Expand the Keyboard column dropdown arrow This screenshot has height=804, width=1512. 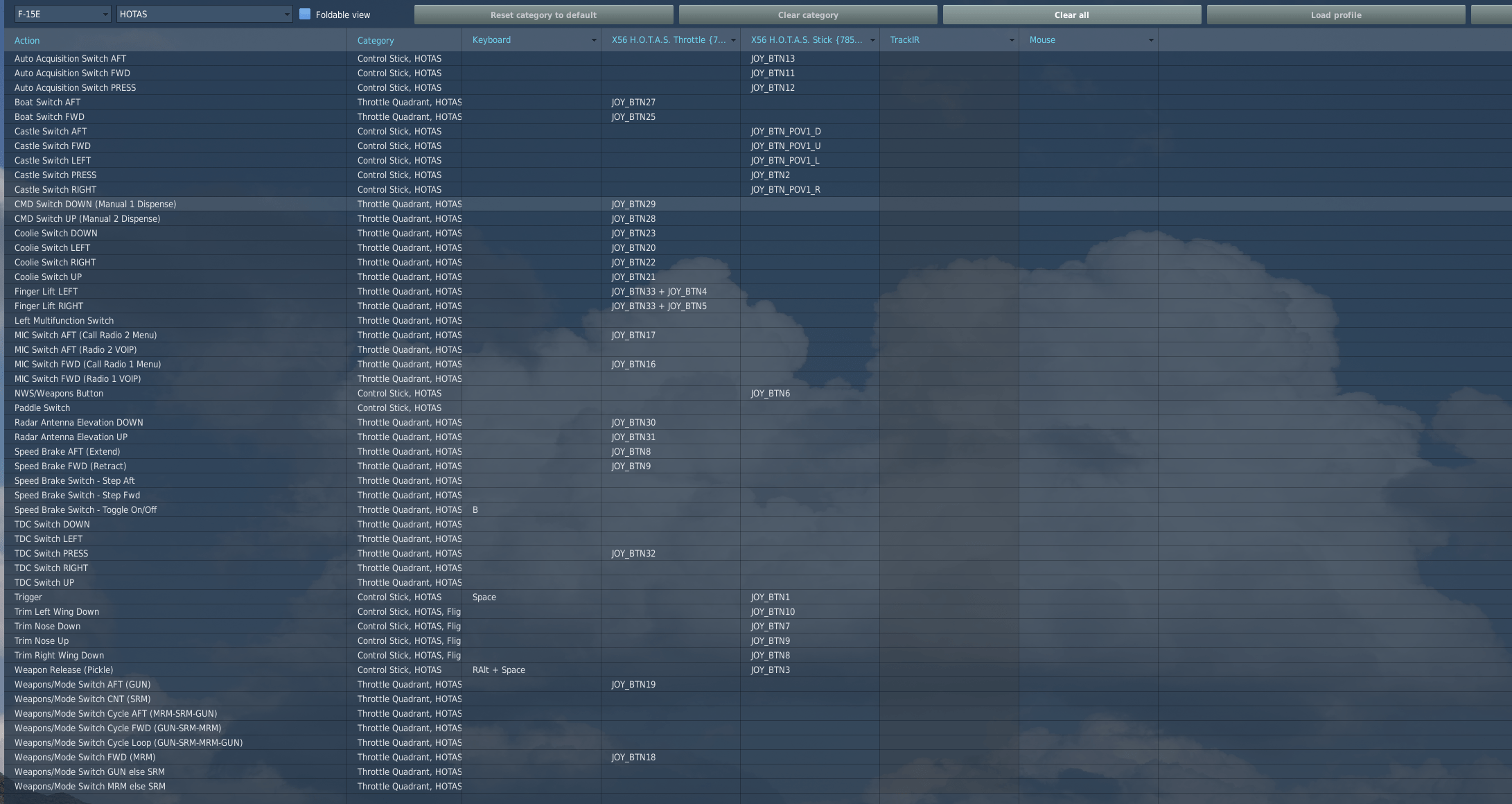tap(593, 40)
